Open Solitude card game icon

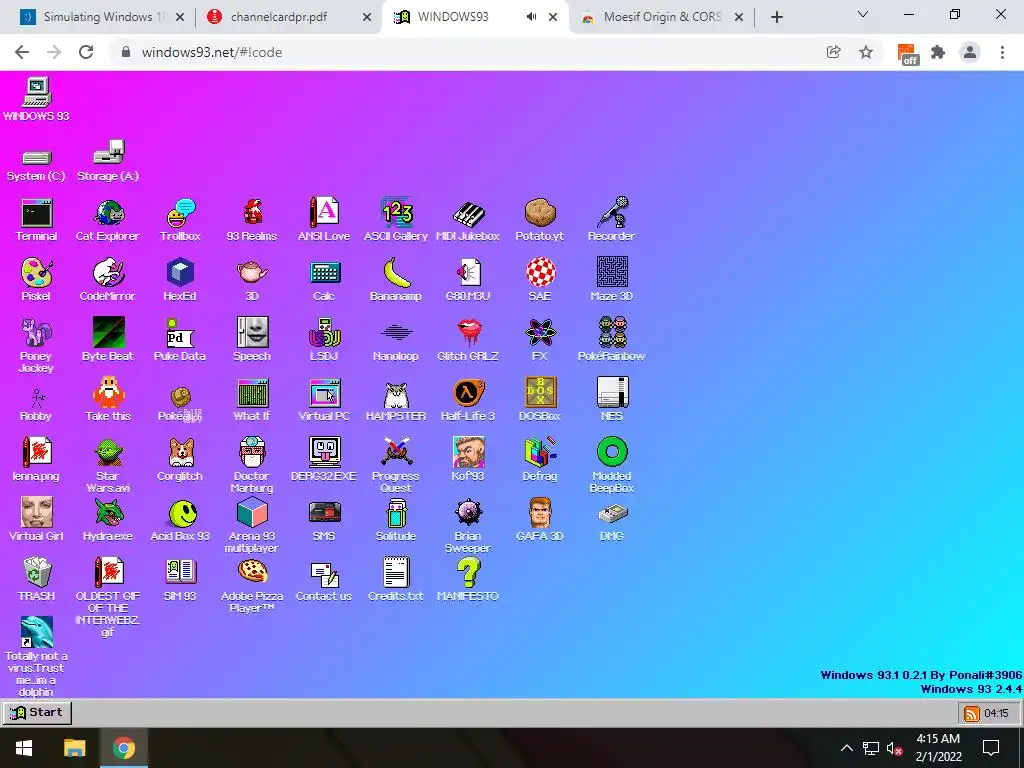point(396,520)
